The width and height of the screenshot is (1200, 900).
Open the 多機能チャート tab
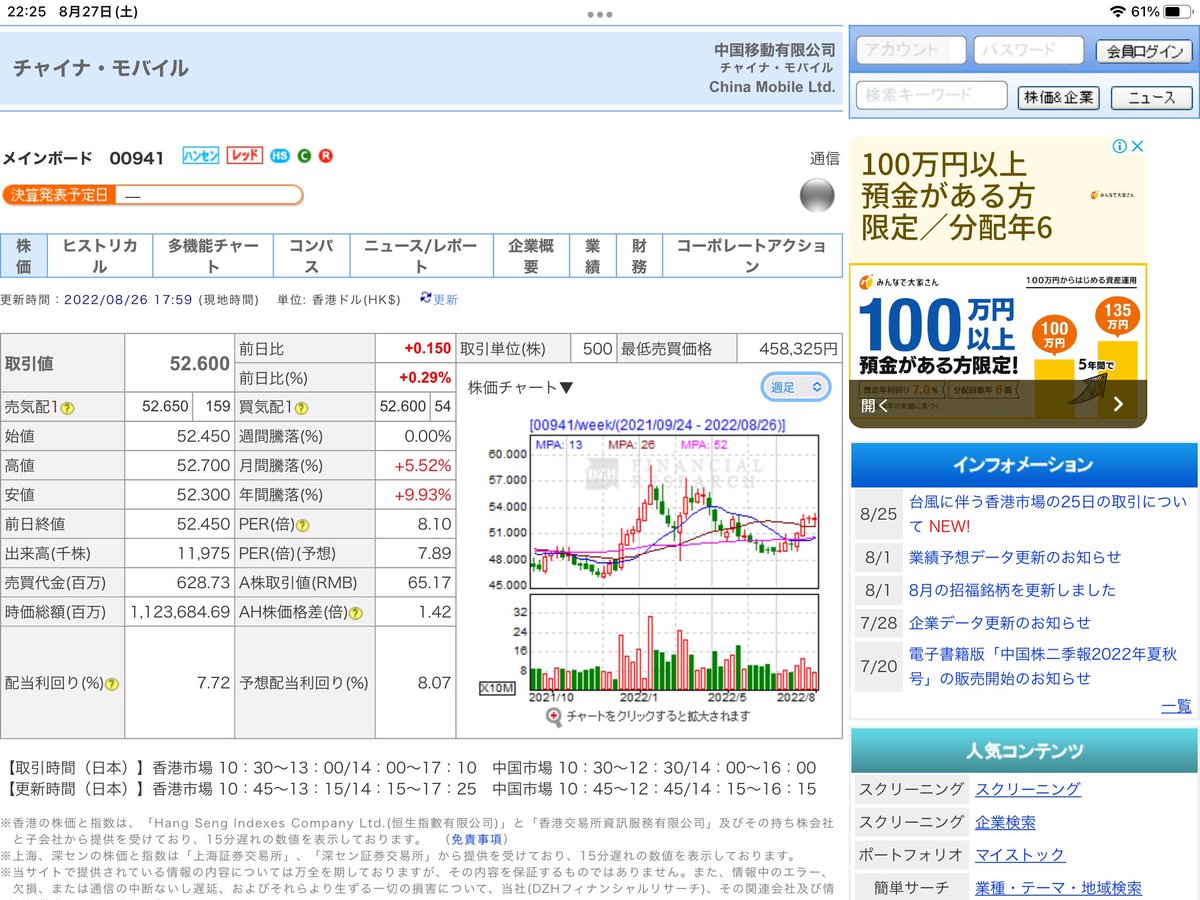[x=213, y=256]
